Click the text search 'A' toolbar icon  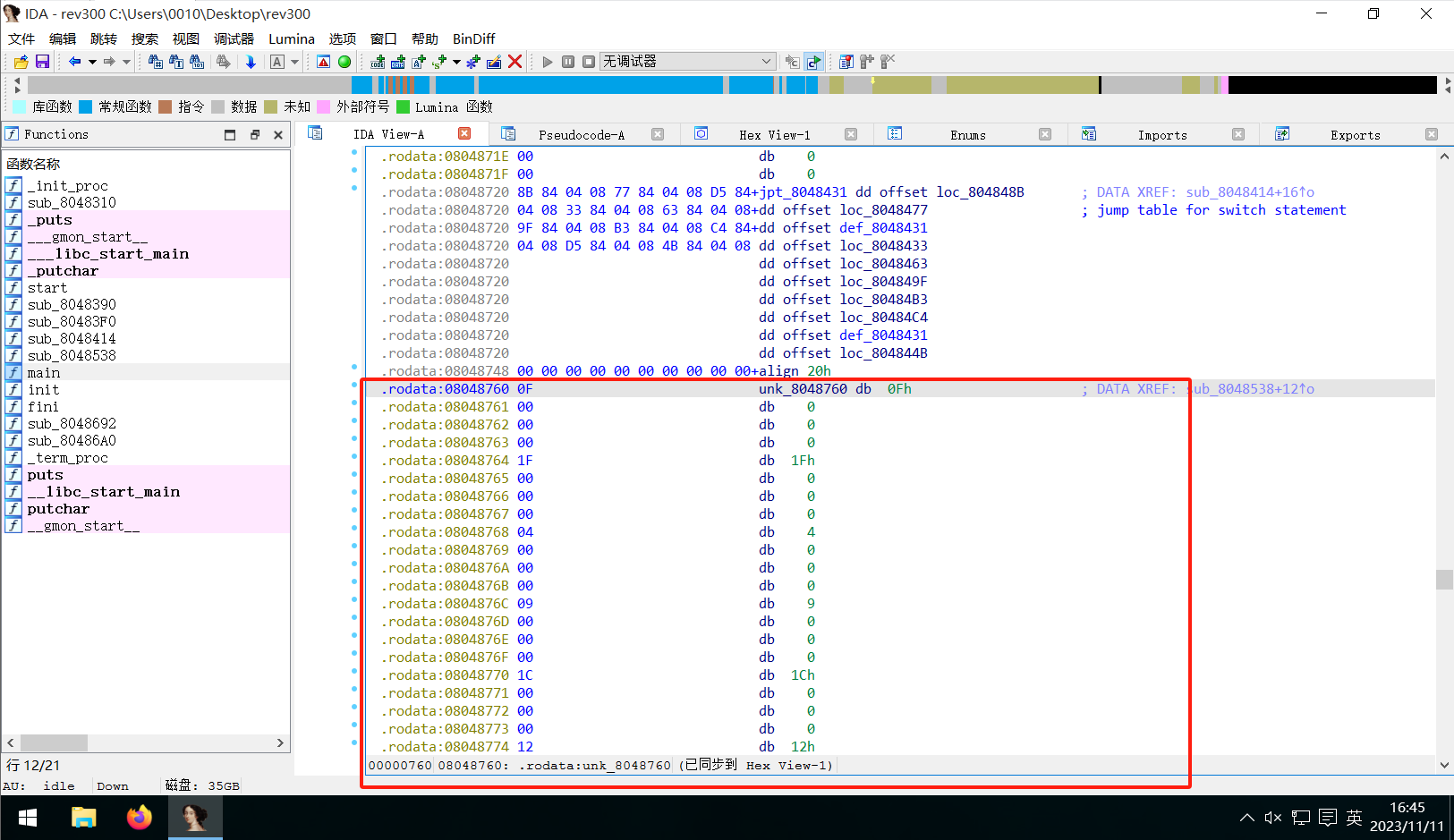coord(277,62)
